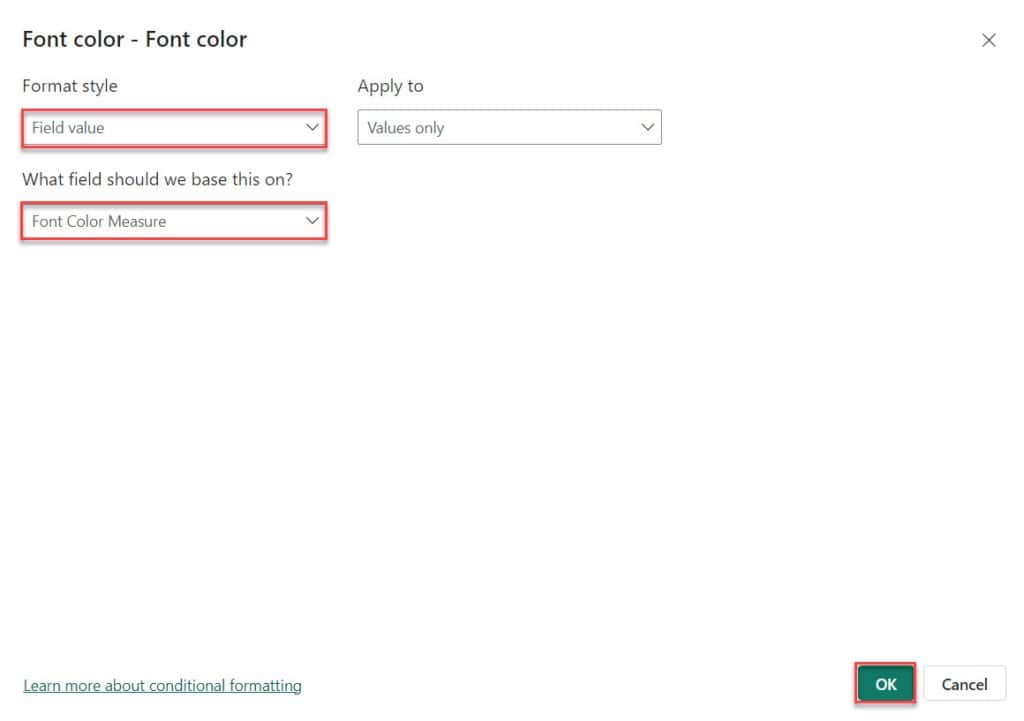1024x721 pixels.
Task: Click the What field should we base label
Action: 157,179
